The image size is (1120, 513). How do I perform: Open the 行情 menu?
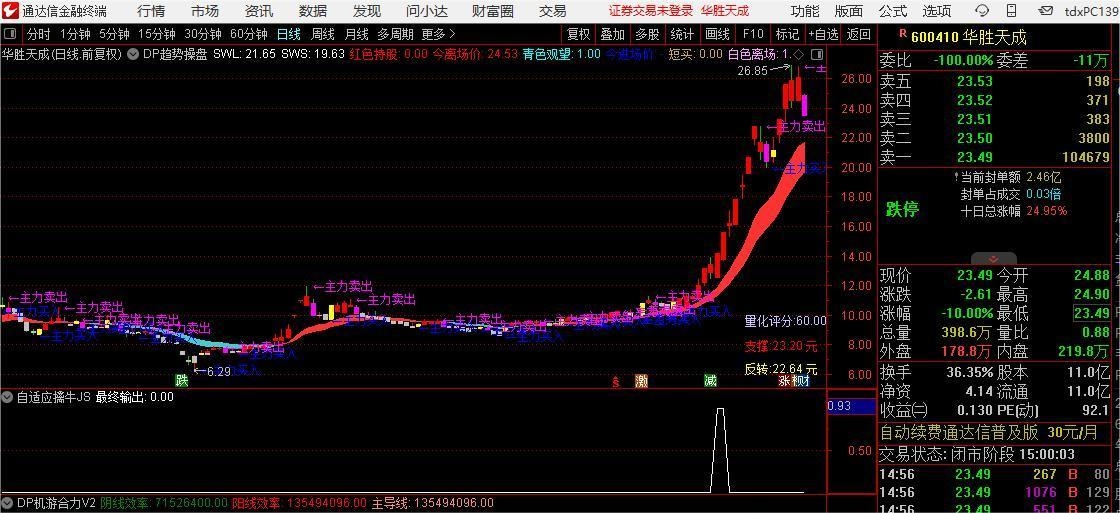[x=151, y=11]
